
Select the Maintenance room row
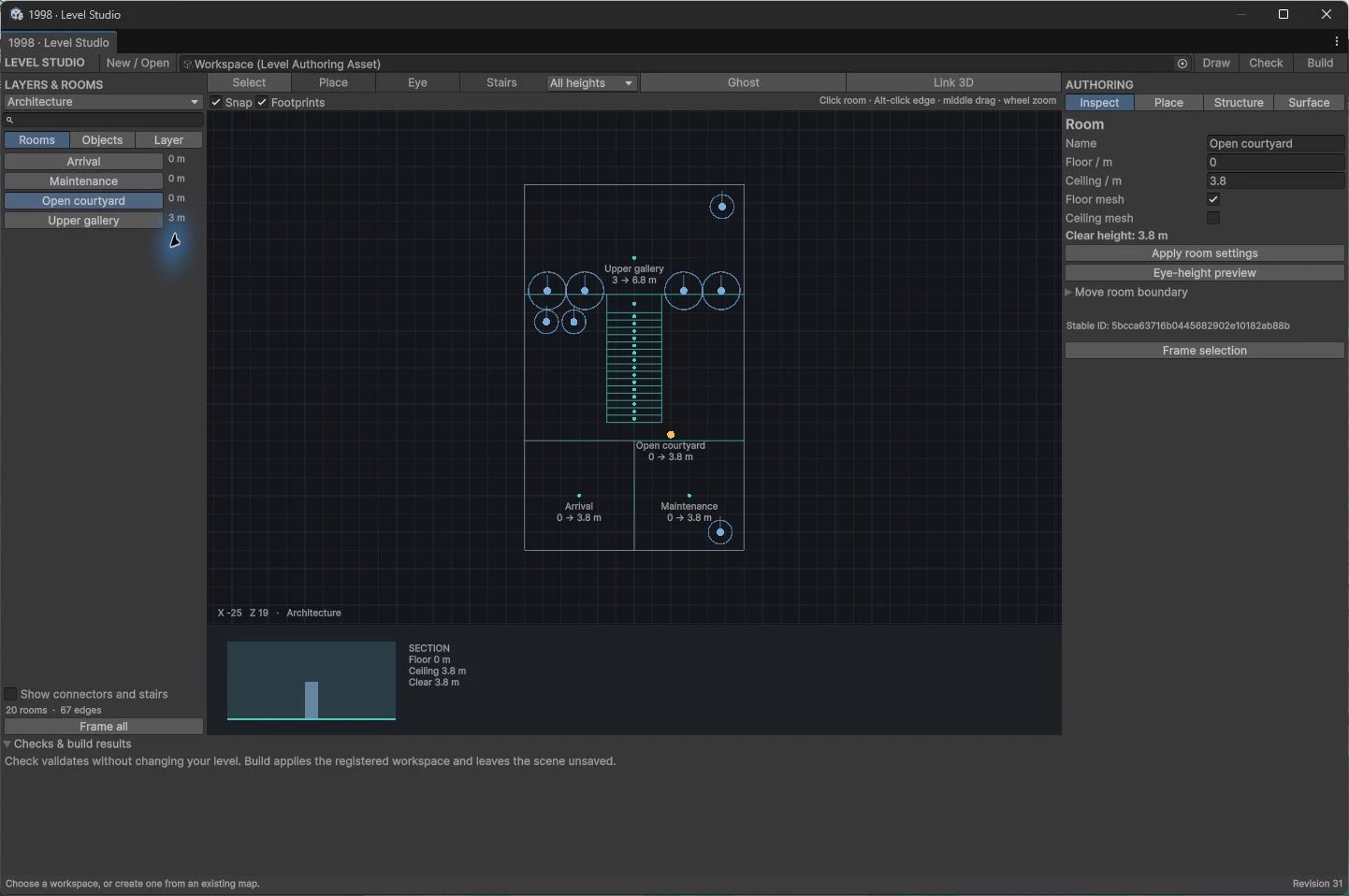click(83, 181)
